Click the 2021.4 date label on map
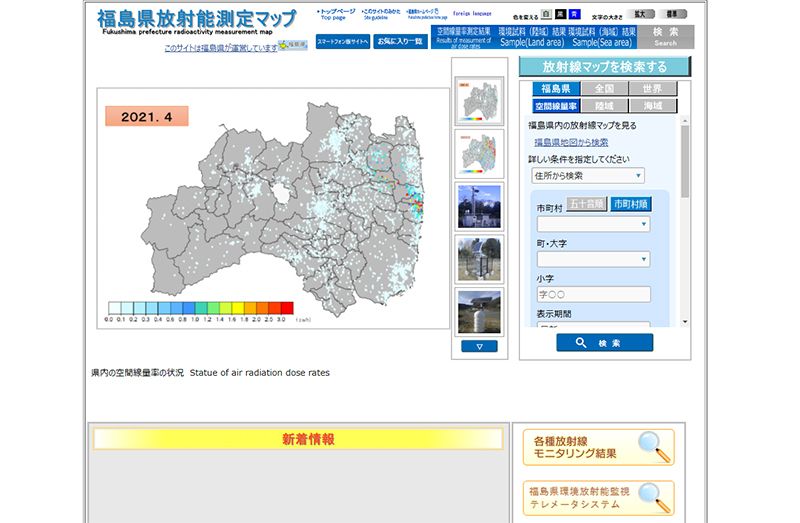The height and width of the screenshot is (523, 800). [x=147, y=116]
